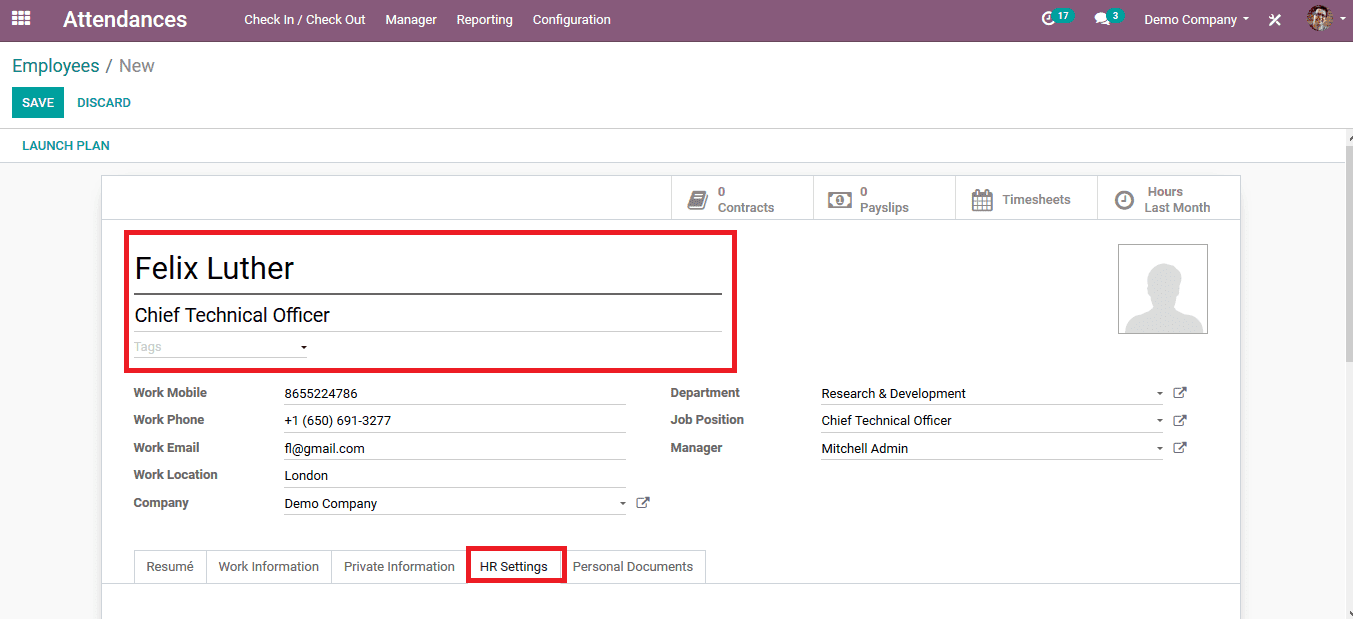This screenshot has height=619, width=1353.
Task: Open the Configuration menu
Action: point(572,19)
